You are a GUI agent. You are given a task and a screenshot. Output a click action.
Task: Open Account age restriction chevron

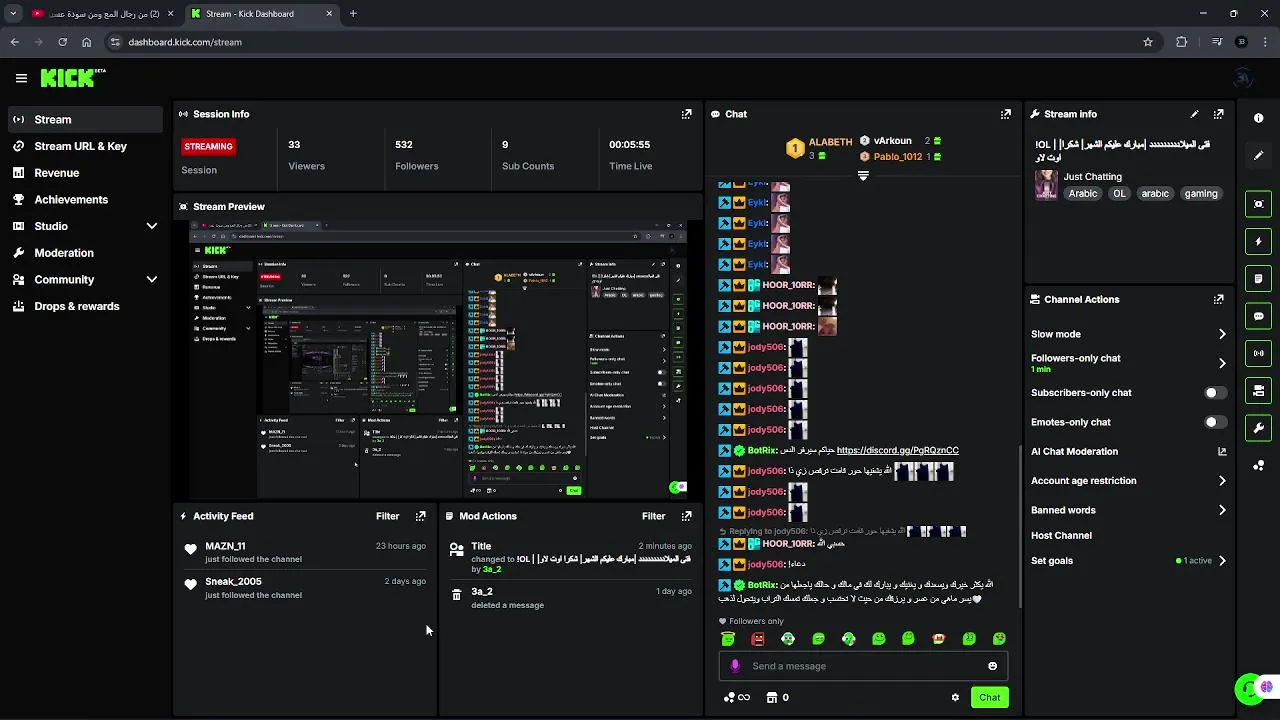click(x=1221, y=481)
